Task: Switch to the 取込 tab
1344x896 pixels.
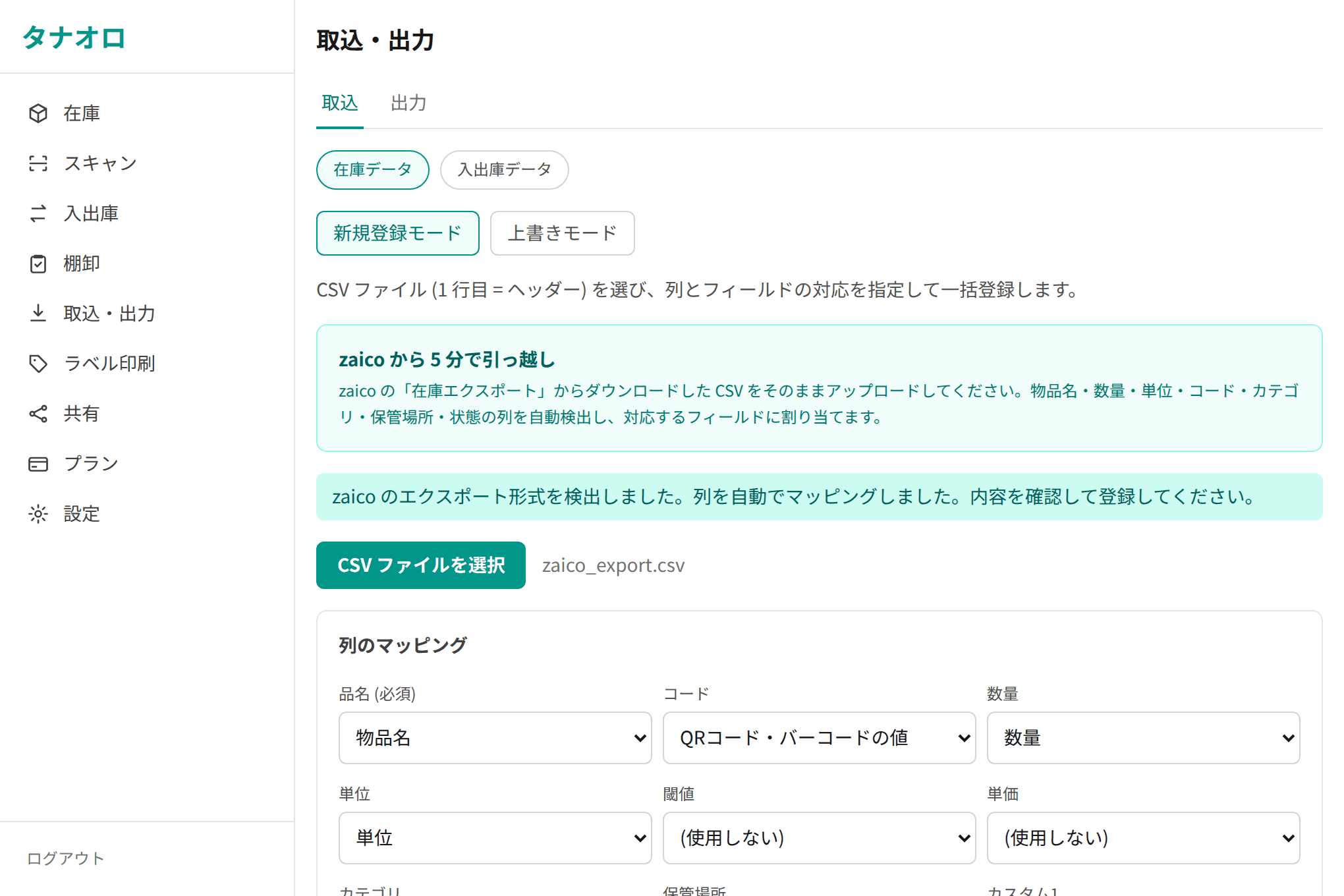Action: 340,103
